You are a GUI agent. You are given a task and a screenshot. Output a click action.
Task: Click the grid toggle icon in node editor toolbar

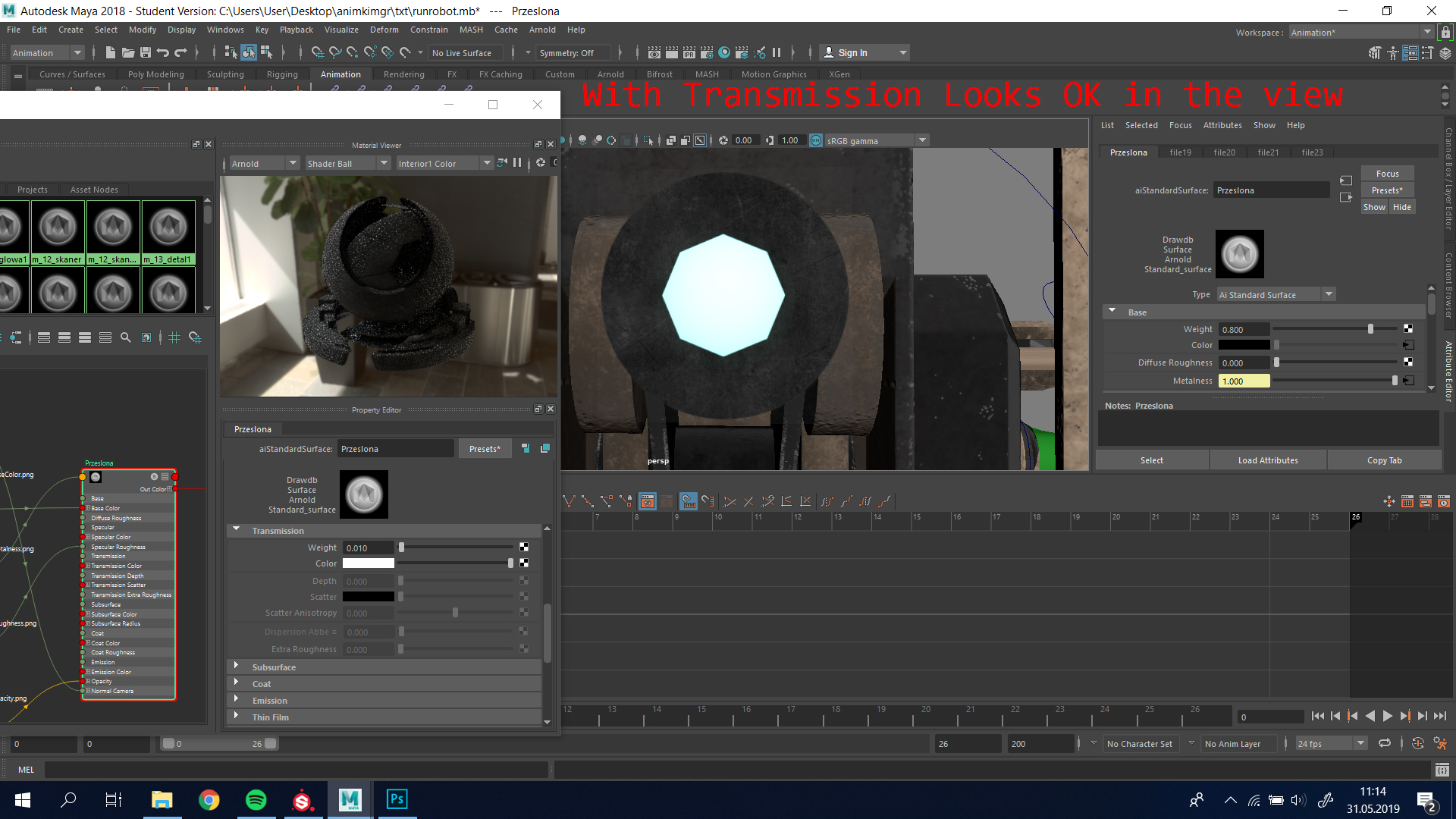[174, 338]
